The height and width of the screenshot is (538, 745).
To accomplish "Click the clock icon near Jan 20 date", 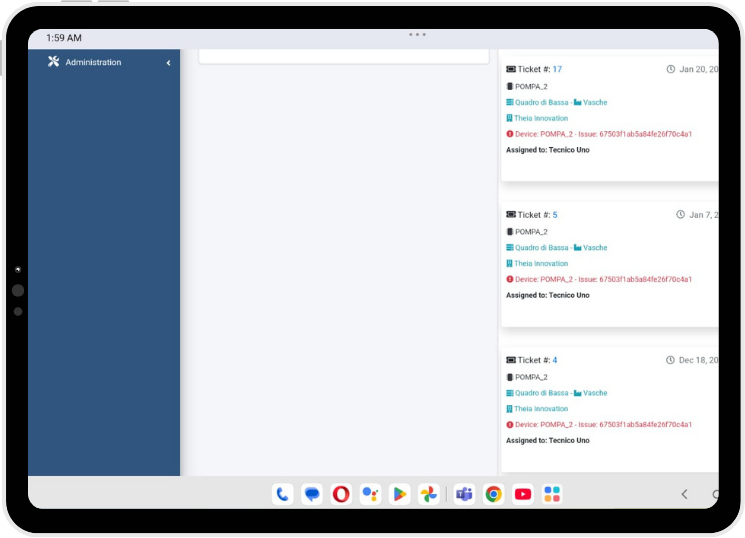I will click(670, 69).
